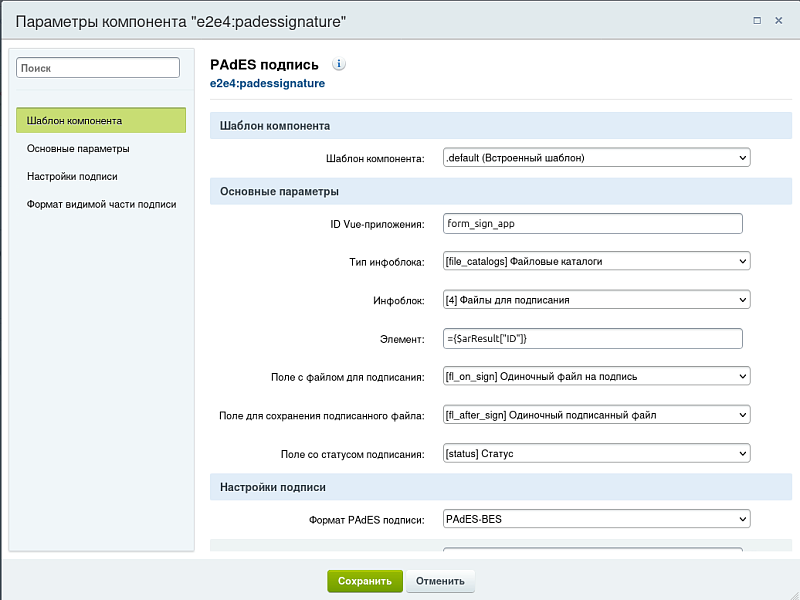Select Шаблон компонента in left sidebar
Viewport: 800px width, 600px height.
[x=101, y=121]
